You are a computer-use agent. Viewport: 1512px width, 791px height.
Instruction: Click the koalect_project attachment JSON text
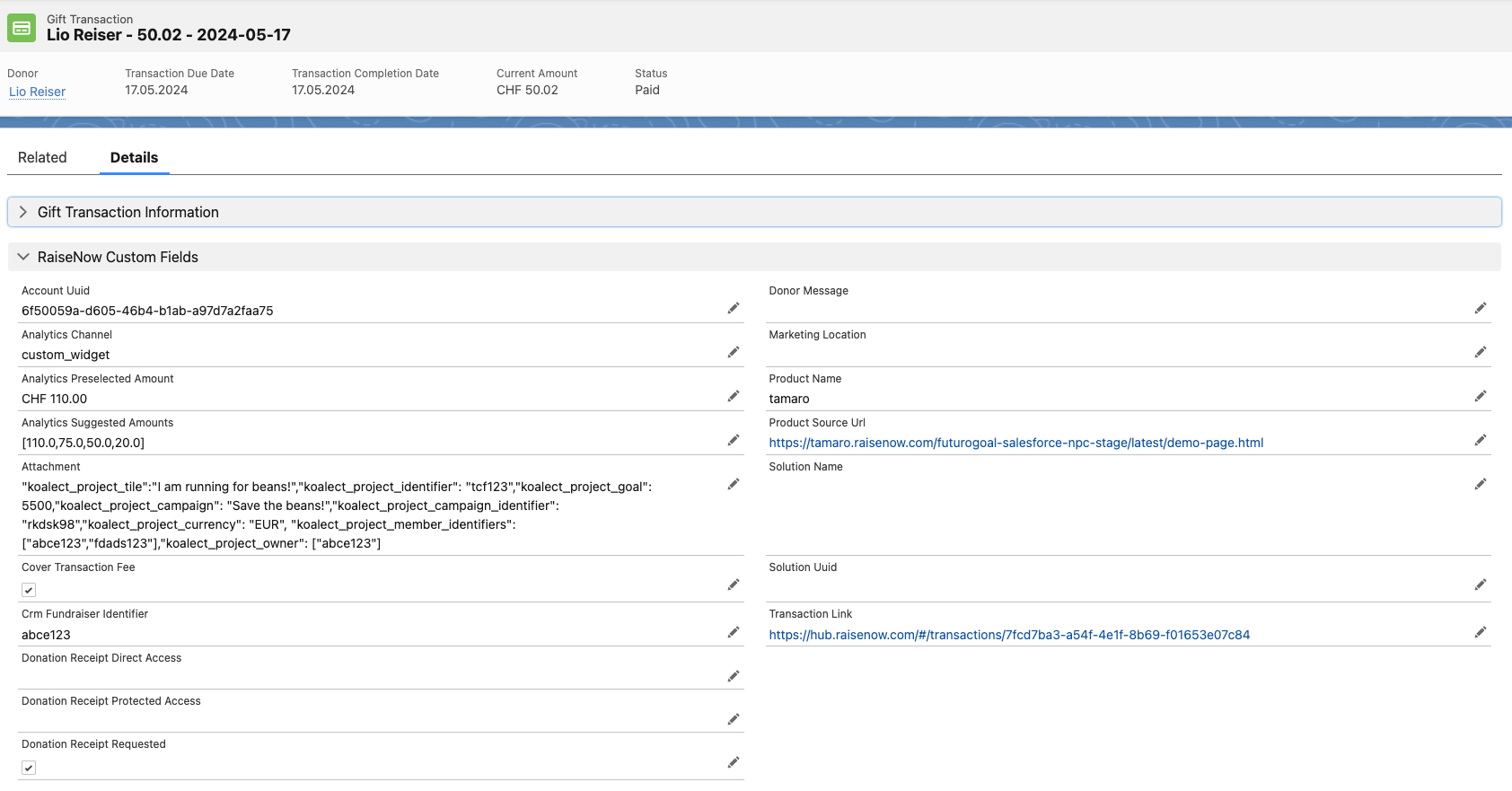point(337,514)
